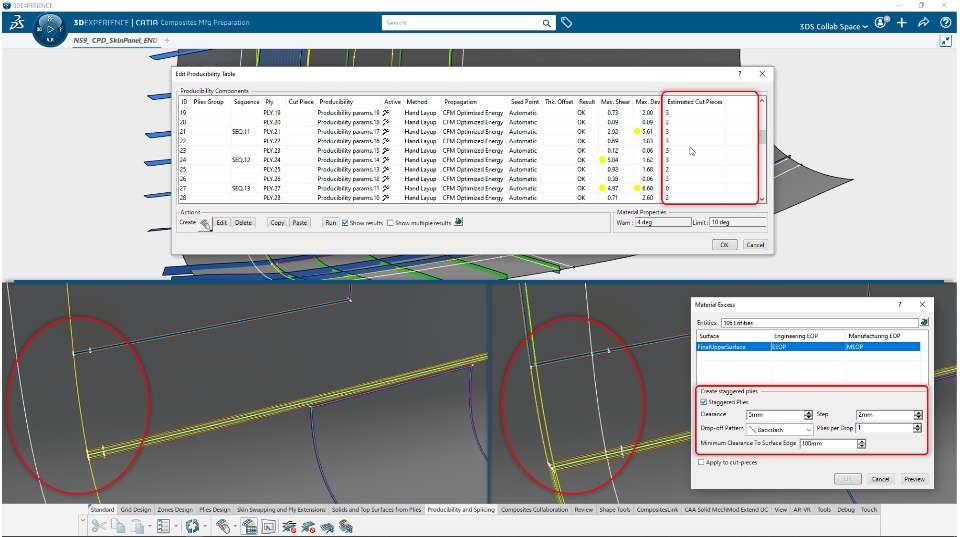Open the Drop-off Pattern Backslash dropdown
The image size is (960, 537).
click(x=779, y=429)
